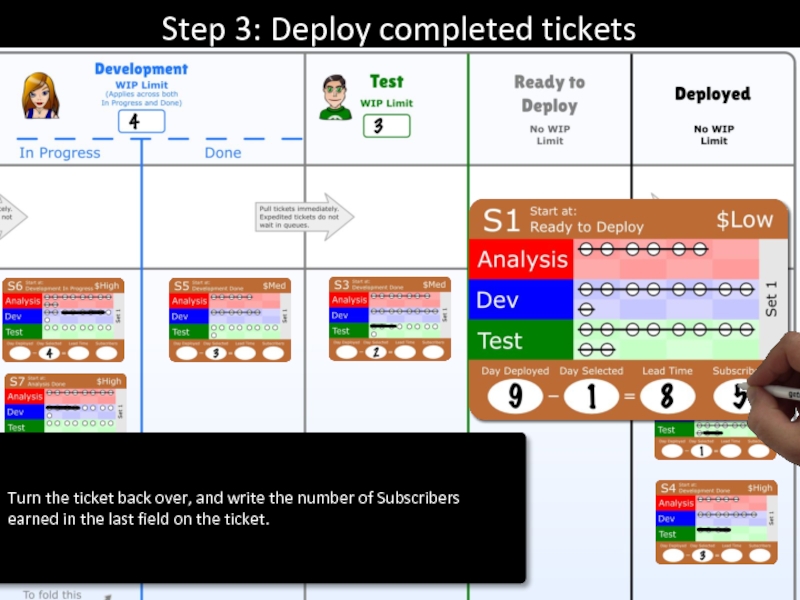Screen dimensions: 800x600
Task: Click the Development woman avatar
Action: tap(40, 95)
